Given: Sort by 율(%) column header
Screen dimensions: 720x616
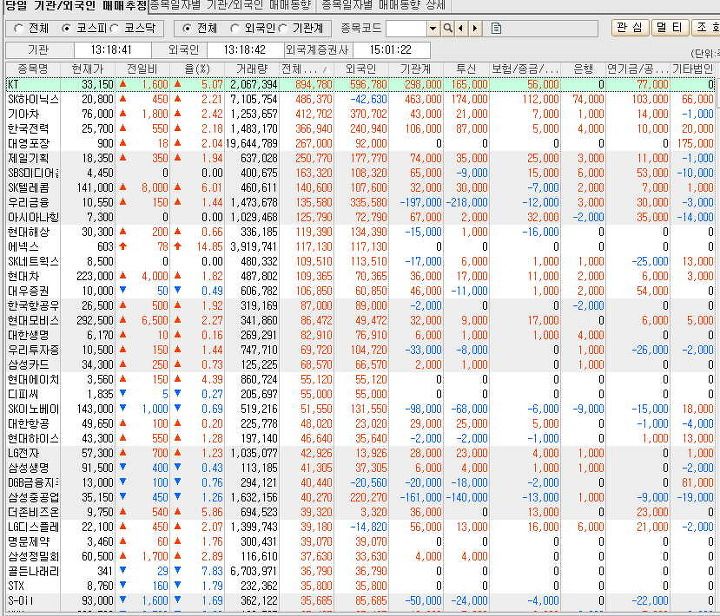Looking at the screenshot, I should click(x=197, y=69).
